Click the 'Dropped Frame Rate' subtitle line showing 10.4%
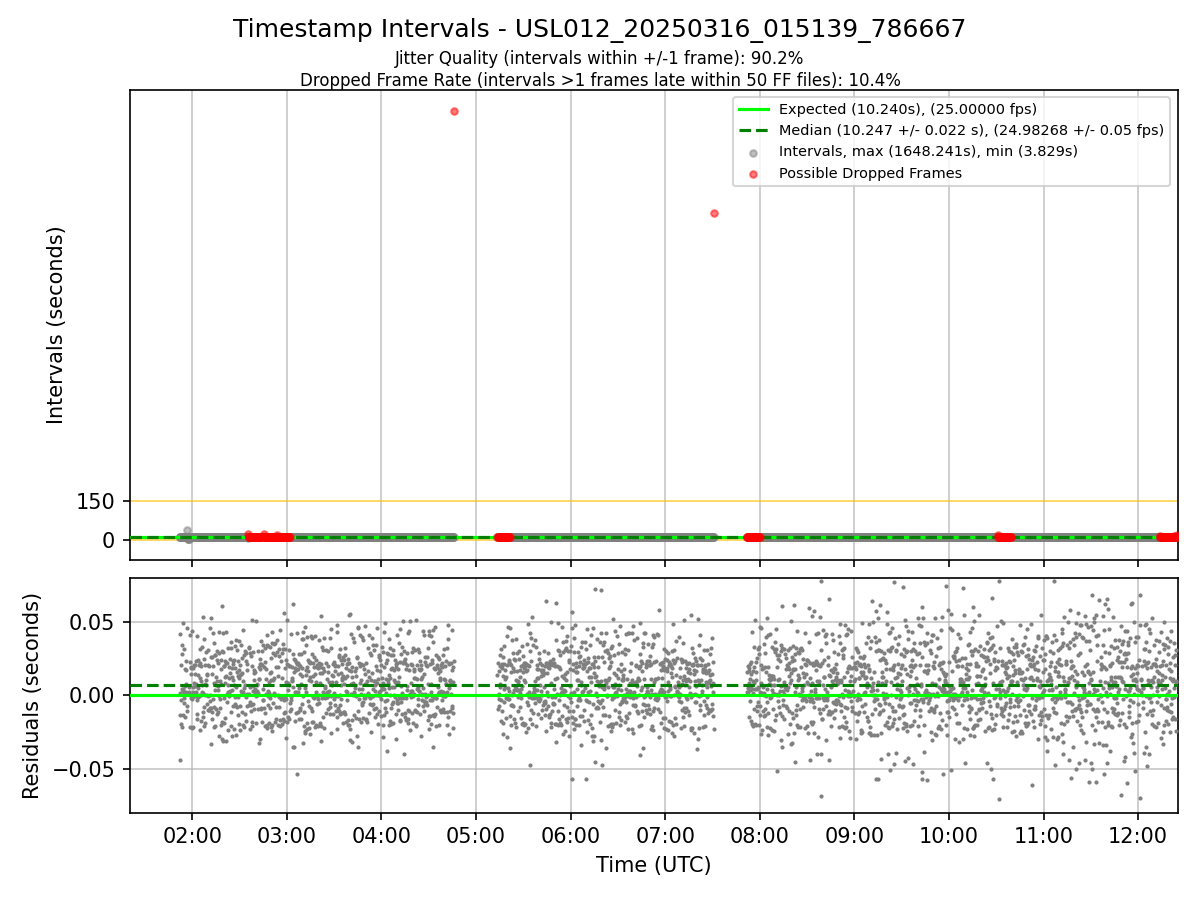This screenshot has width=1200, height=900. coord(600,80)
